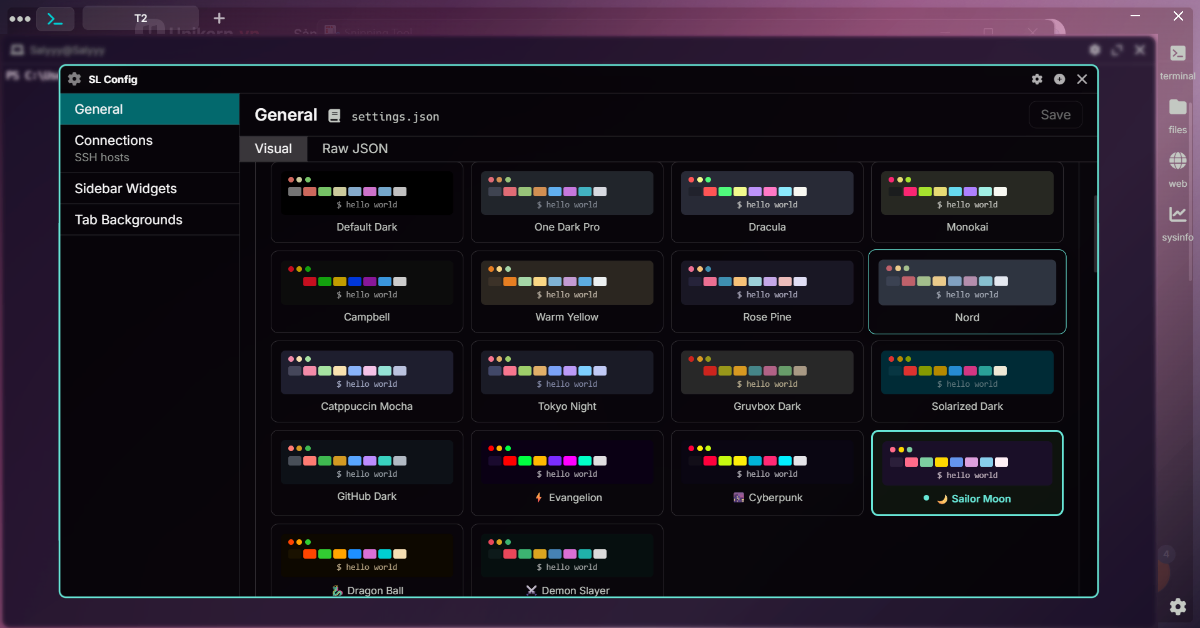This screenshot has width=1200, height=628.
Task: Click the three-dots icon at the top-left
Action: [19, 18]
